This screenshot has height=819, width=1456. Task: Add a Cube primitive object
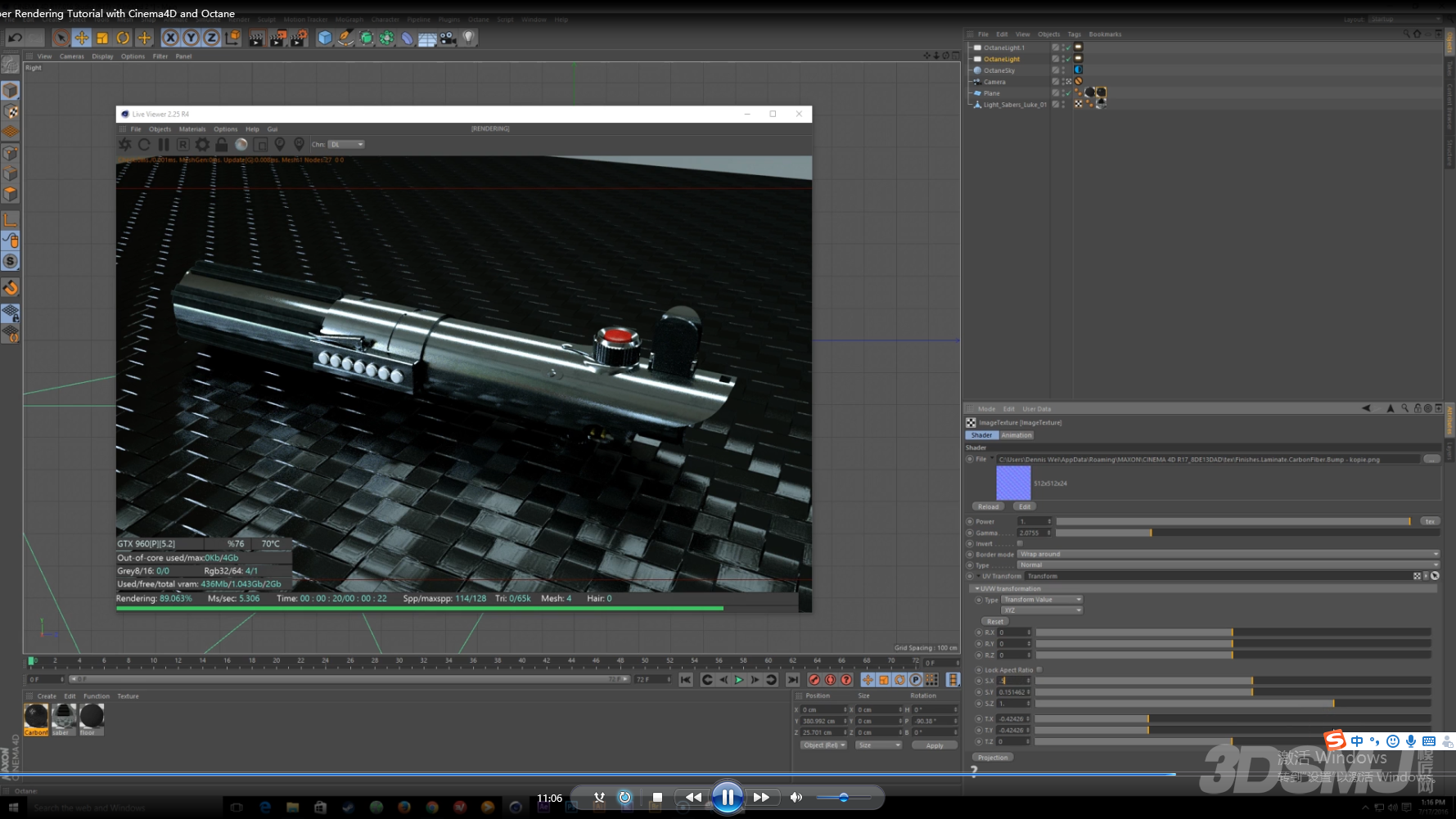pyautogui.click(x=325, y=38)
